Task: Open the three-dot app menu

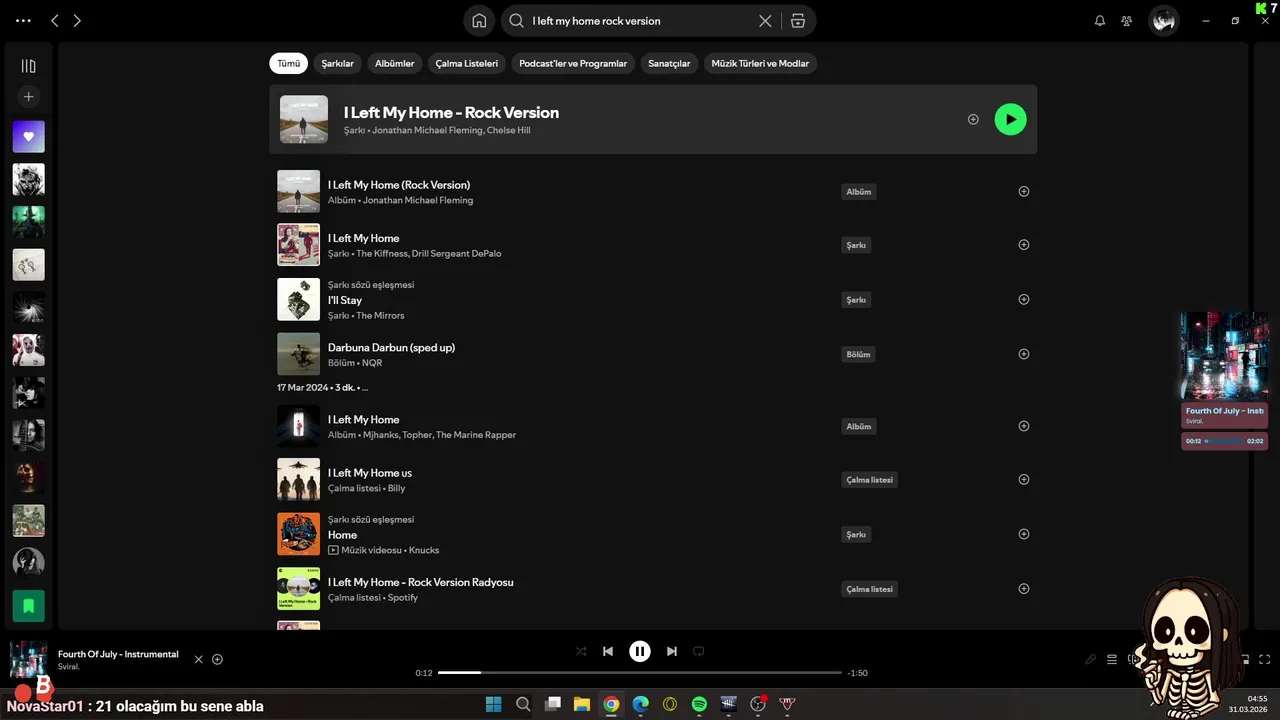Action: point(24,21)
